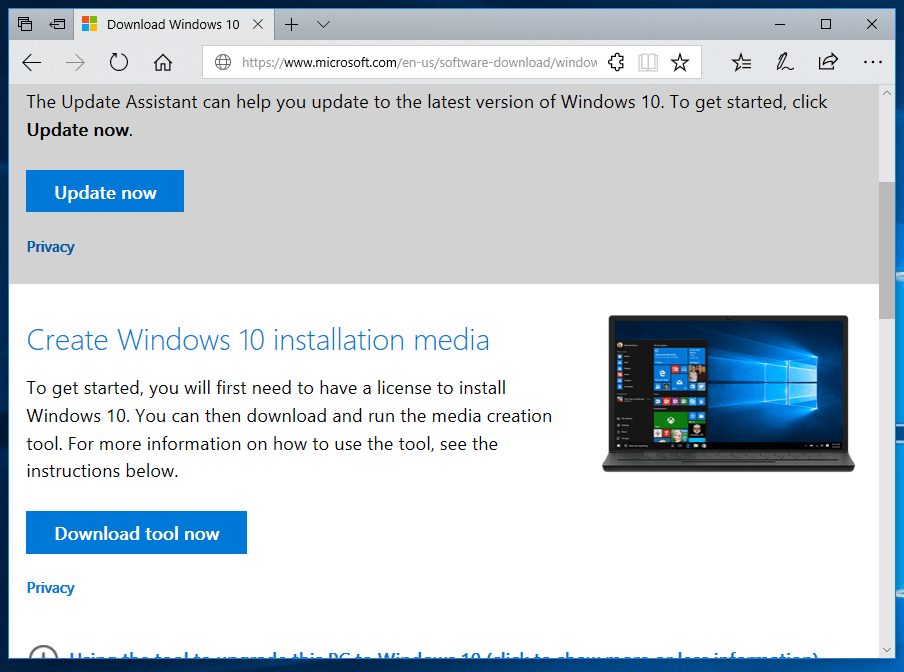The image size is (904, 672).
Task: Close the Edge window
Action: click(872, 24)
